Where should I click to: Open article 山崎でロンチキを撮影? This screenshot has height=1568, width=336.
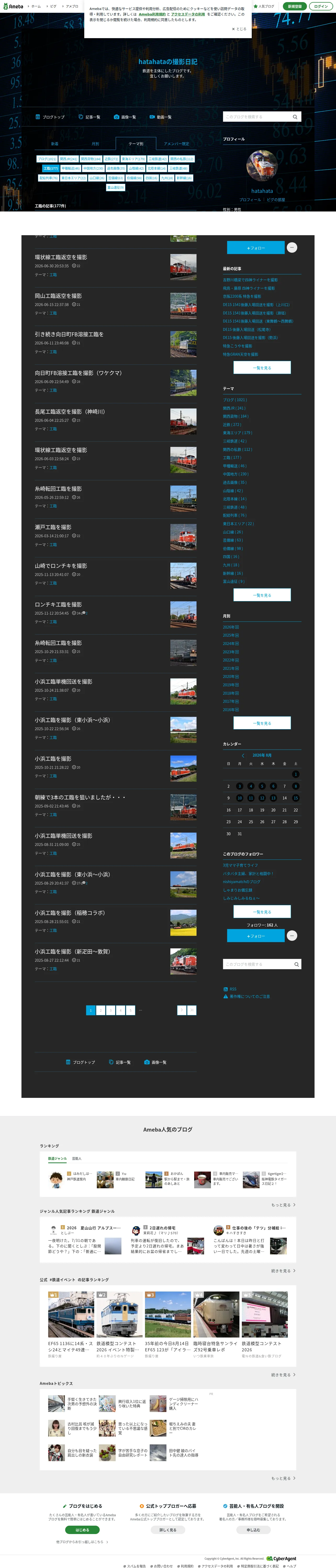click(61, 566)
